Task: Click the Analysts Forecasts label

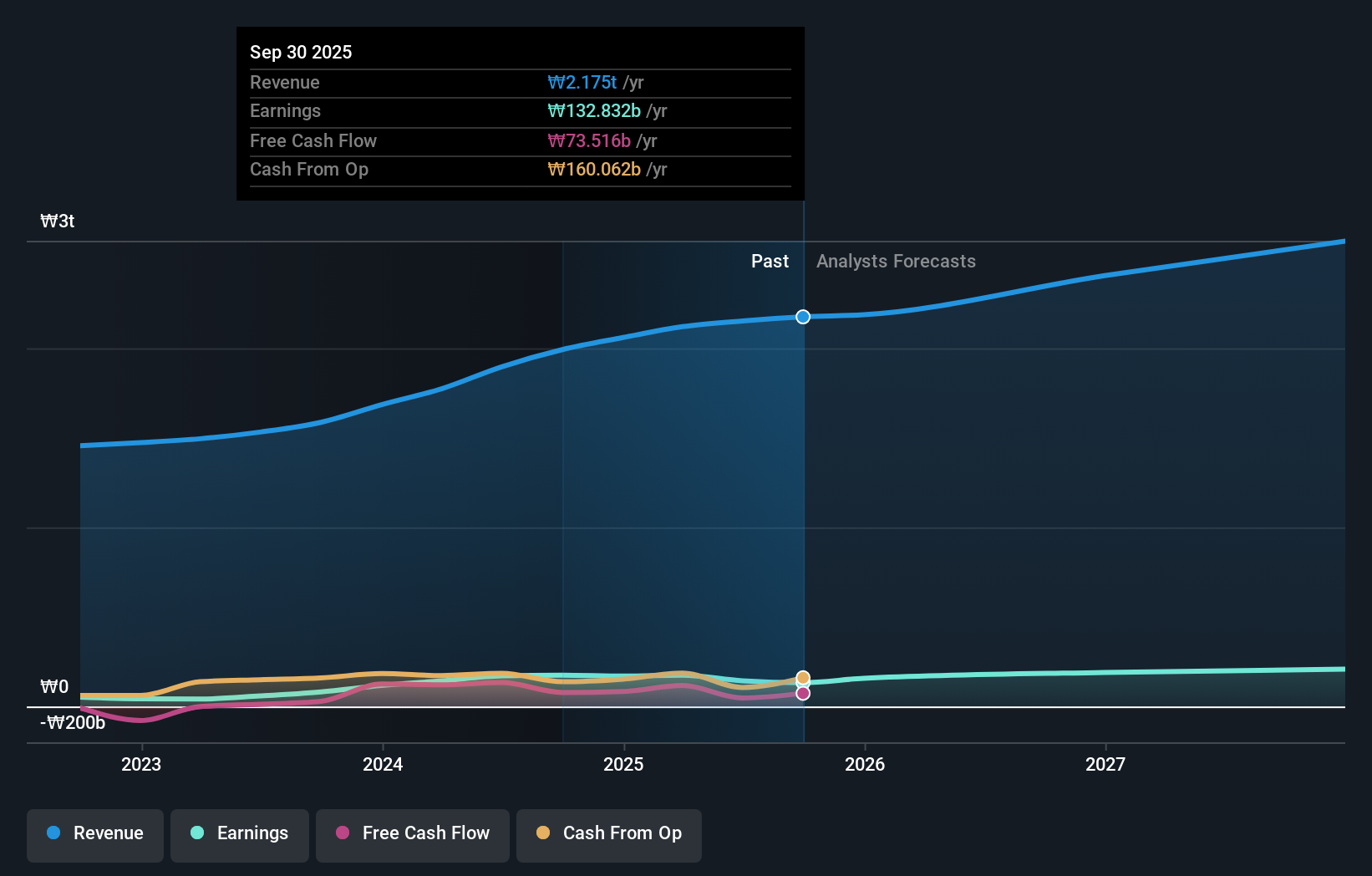Action: (896, 261)
